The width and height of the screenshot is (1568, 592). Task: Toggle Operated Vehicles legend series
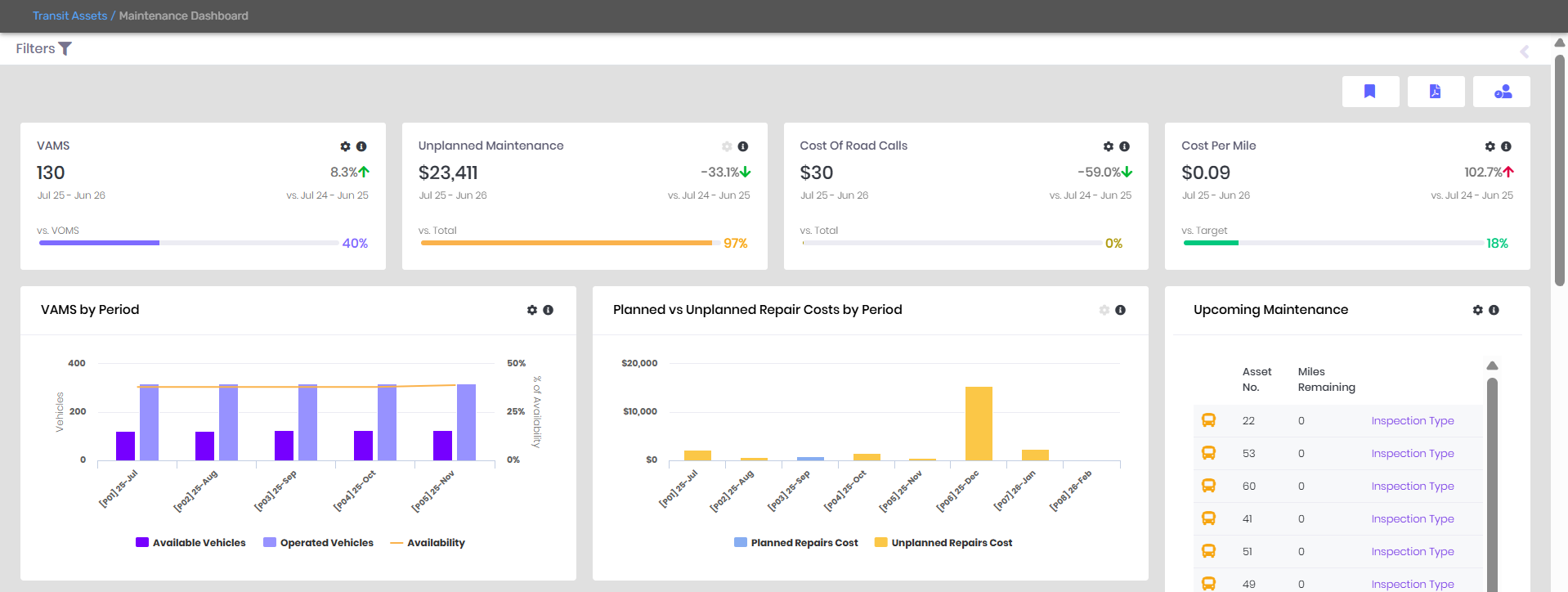[x=318, y=543]
